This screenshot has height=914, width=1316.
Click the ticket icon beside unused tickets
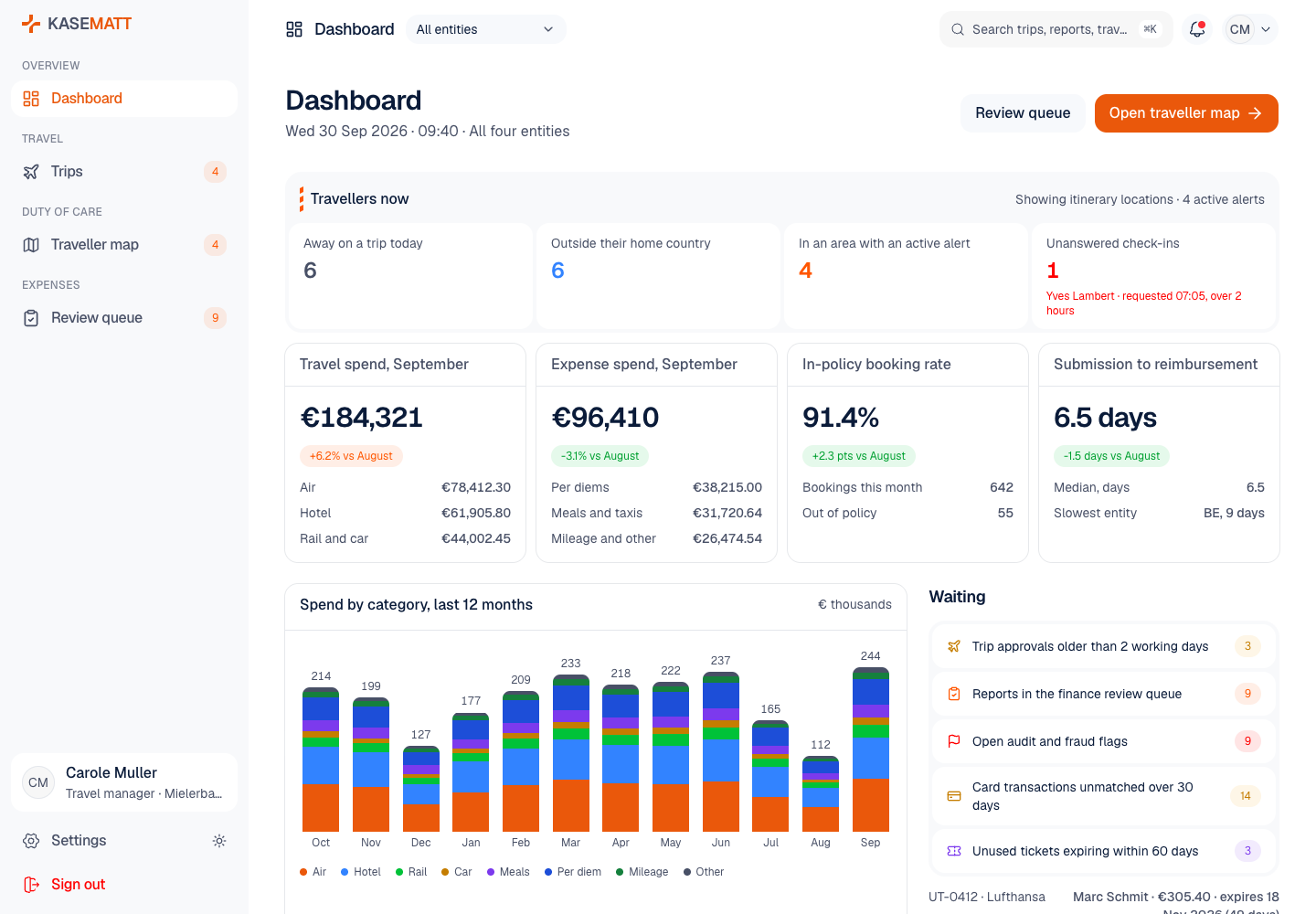tap(954, 851)
